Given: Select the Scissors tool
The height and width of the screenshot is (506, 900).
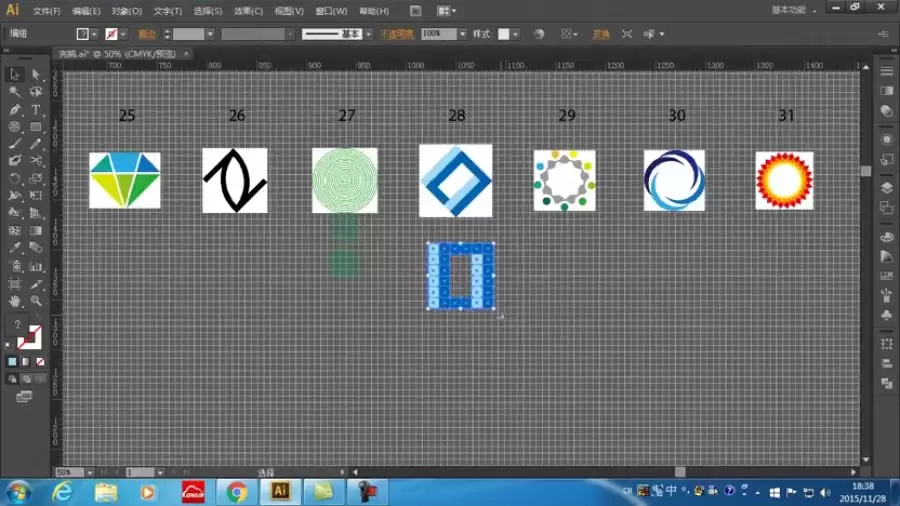Looking at the screenshot, I should click(36, 161).
